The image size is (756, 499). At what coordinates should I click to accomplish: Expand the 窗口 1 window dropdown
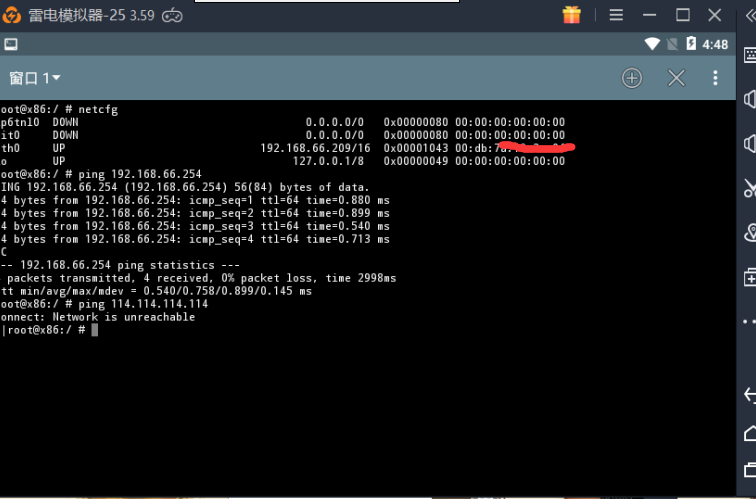(35, 78)
